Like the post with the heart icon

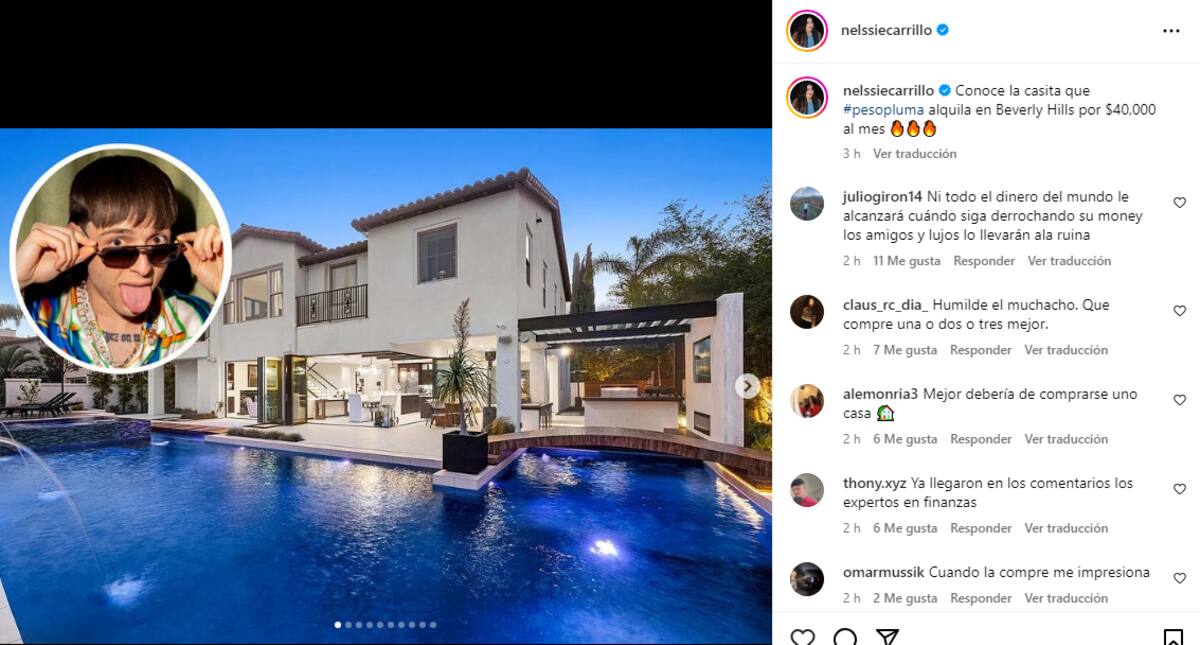[x=802, y=637]
